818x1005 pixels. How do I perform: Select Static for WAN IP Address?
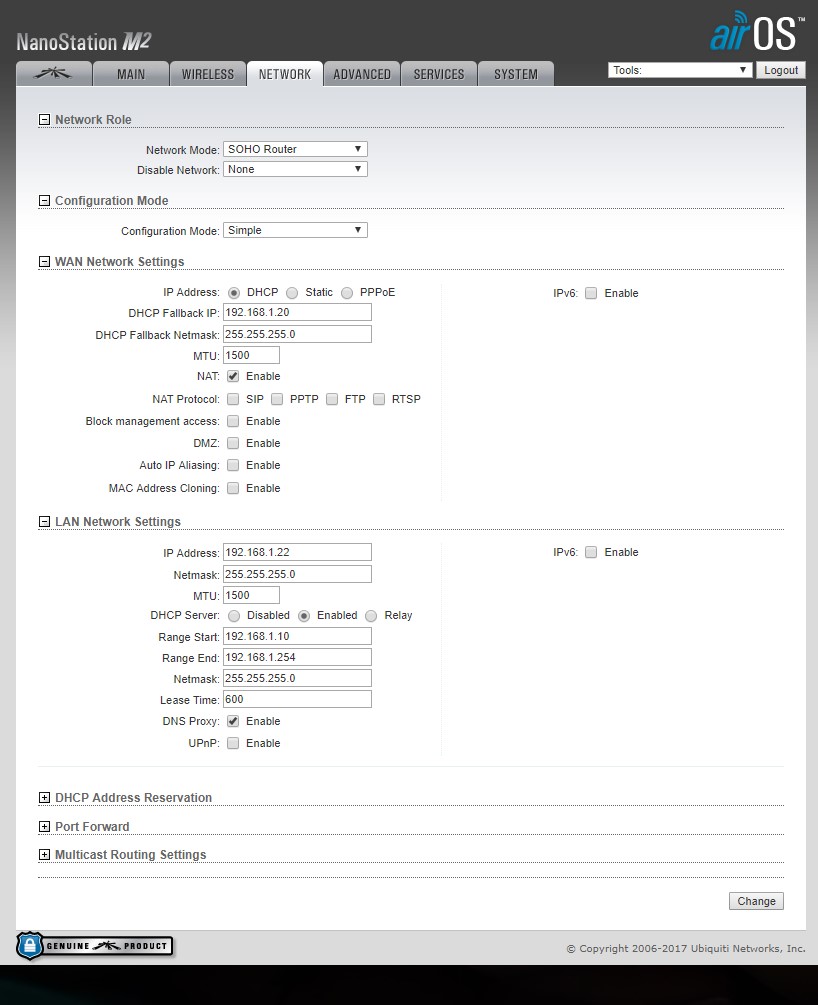tap(292, 293)
